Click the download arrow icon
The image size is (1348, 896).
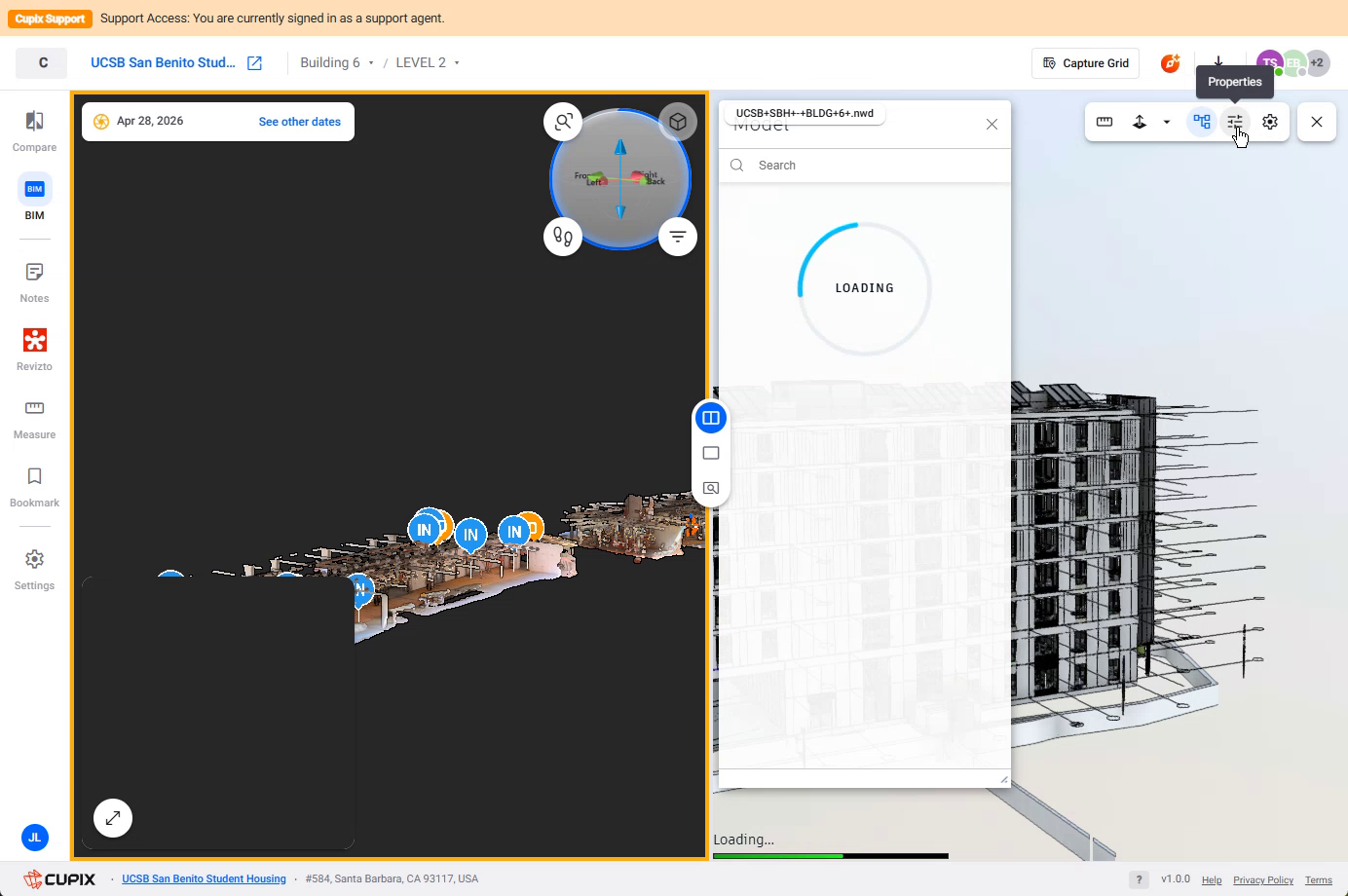(x=1217, y=63)
